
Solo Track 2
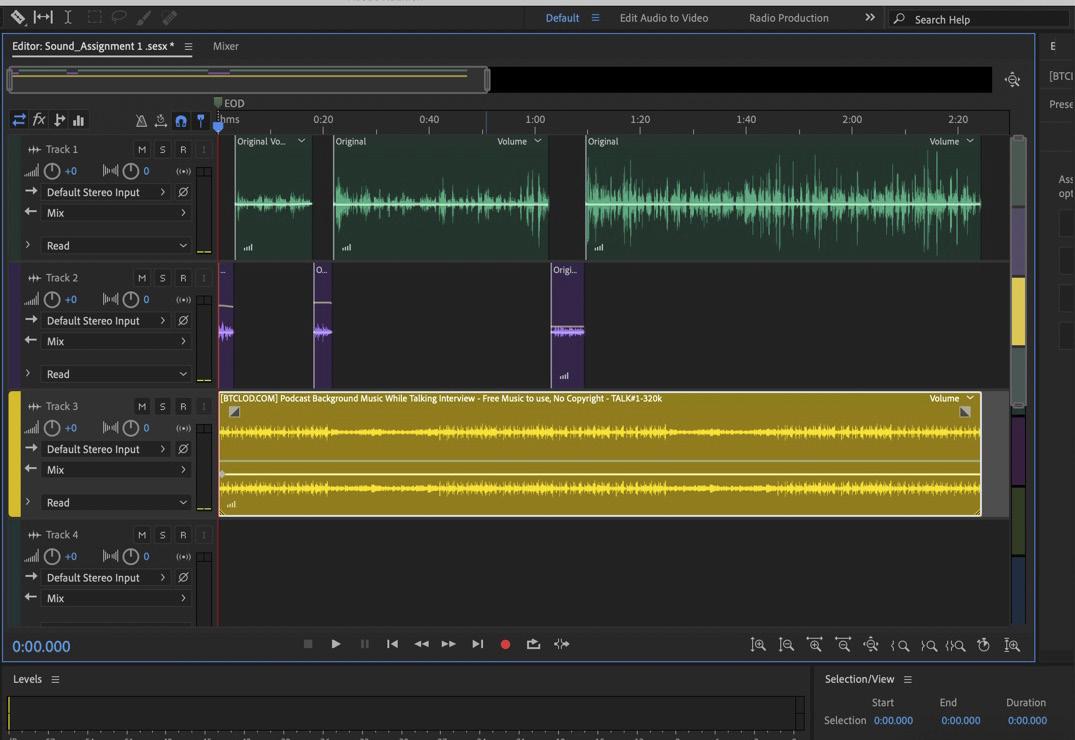[162, 278]
